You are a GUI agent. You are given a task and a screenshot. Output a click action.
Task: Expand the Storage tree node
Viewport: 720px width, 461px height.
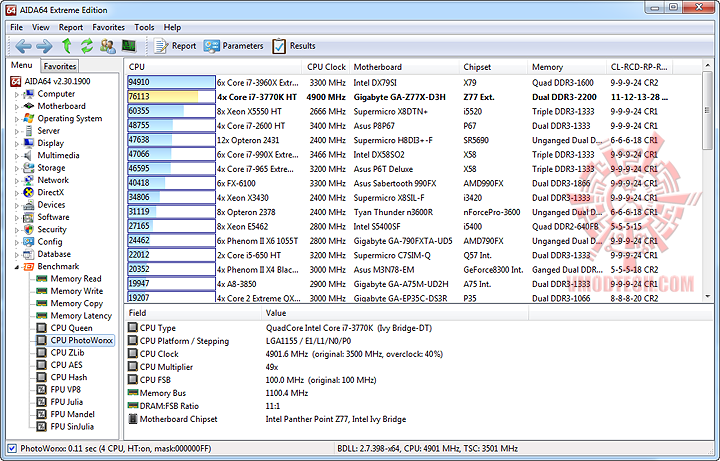tap(17, 168)
